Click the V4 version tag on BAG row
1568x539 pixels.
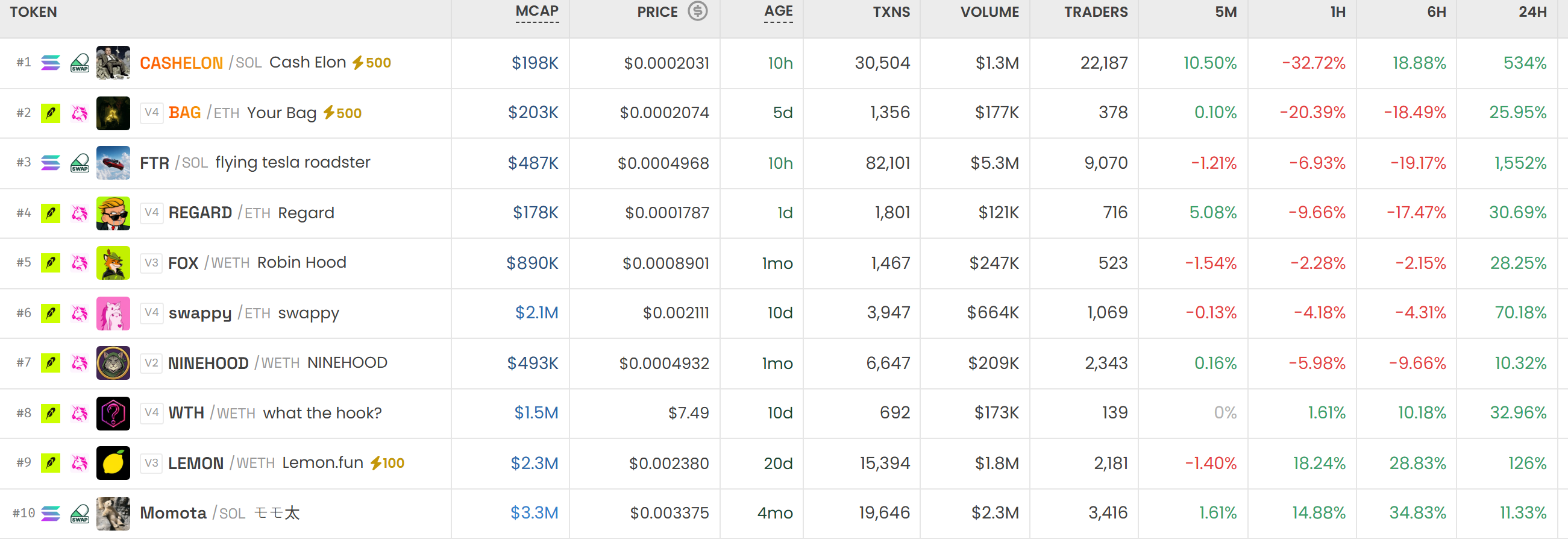tap(152, 112)
